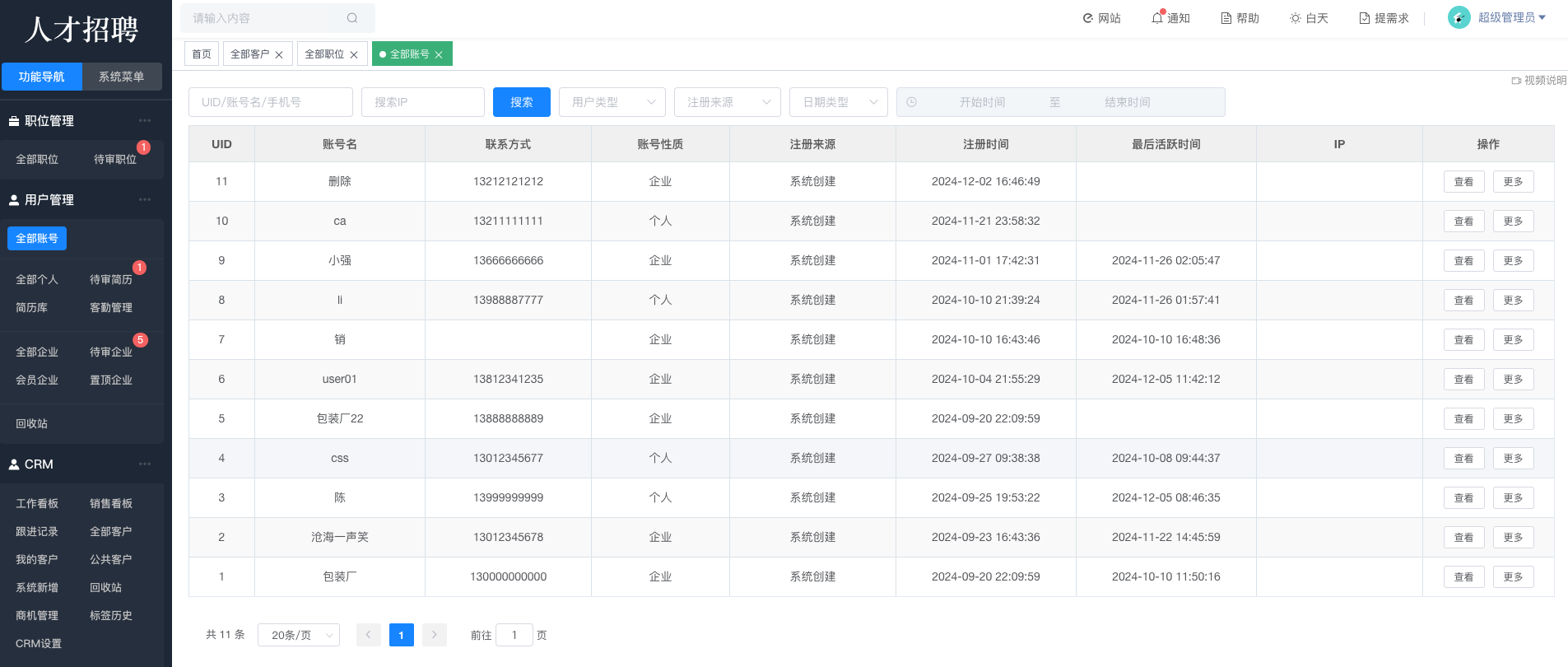This screenshot has height=667, width=1568.
Task: Click the super admin avatar
Action: [x=1459, y=17]
